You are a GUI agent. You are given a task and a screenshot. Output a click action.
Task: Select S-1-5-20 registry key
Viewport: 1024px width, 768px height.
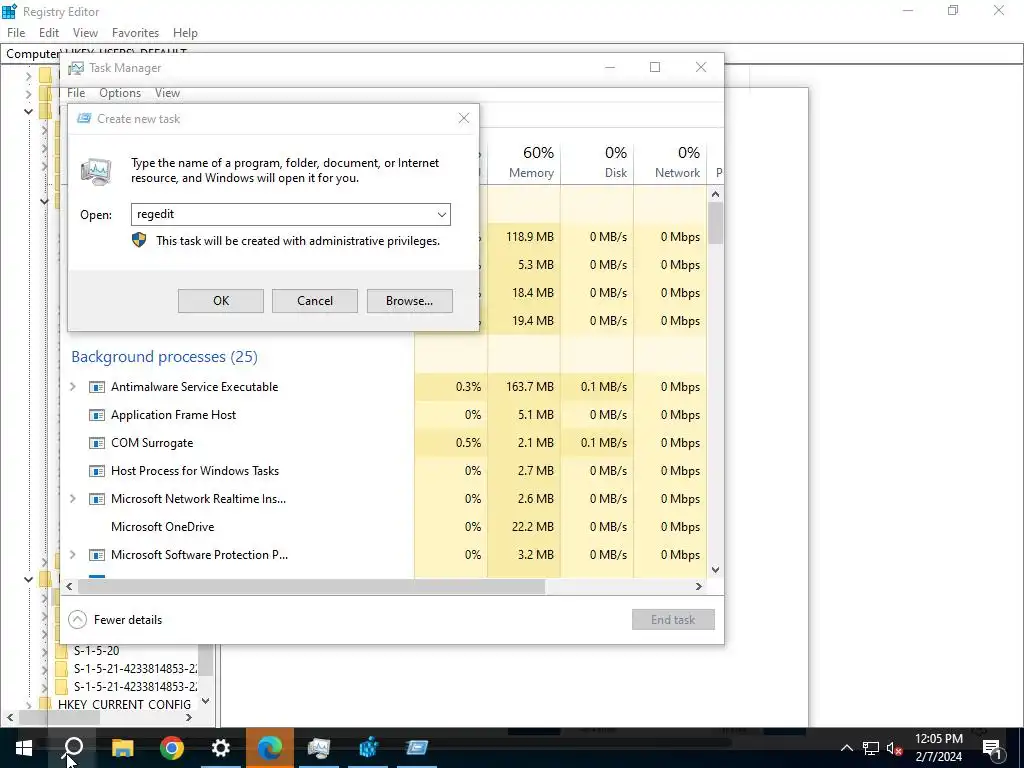point(97,650)
